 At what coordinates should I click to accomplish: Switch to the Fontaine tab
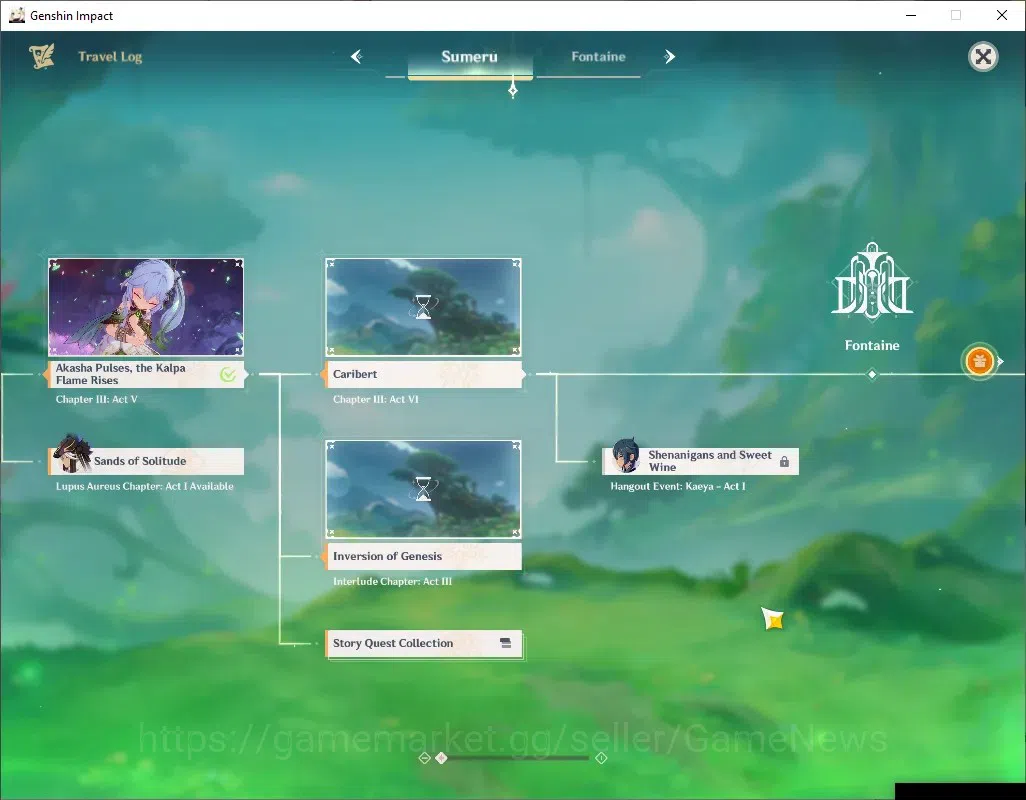point(598,57)
